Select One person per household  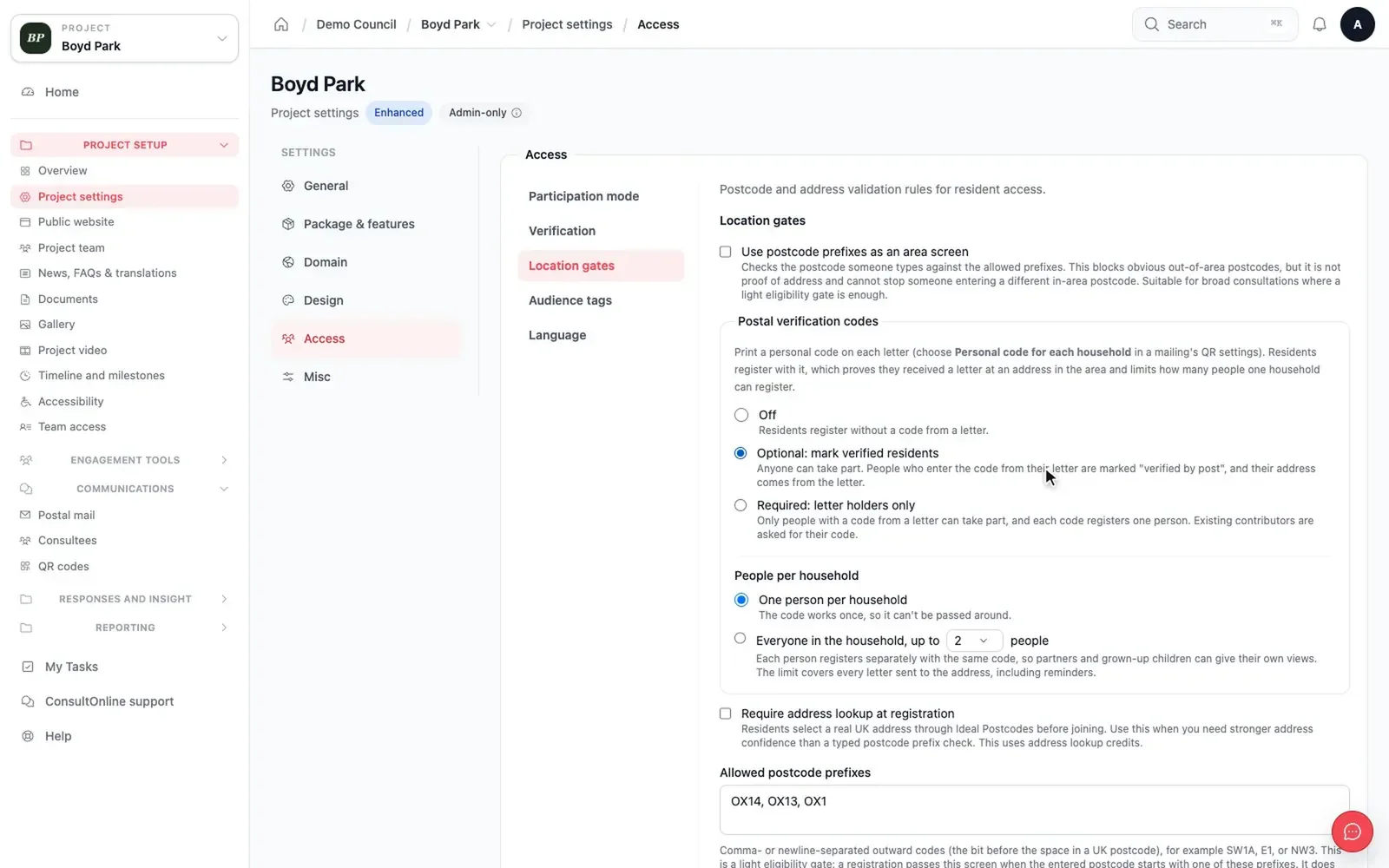[741, 600]
